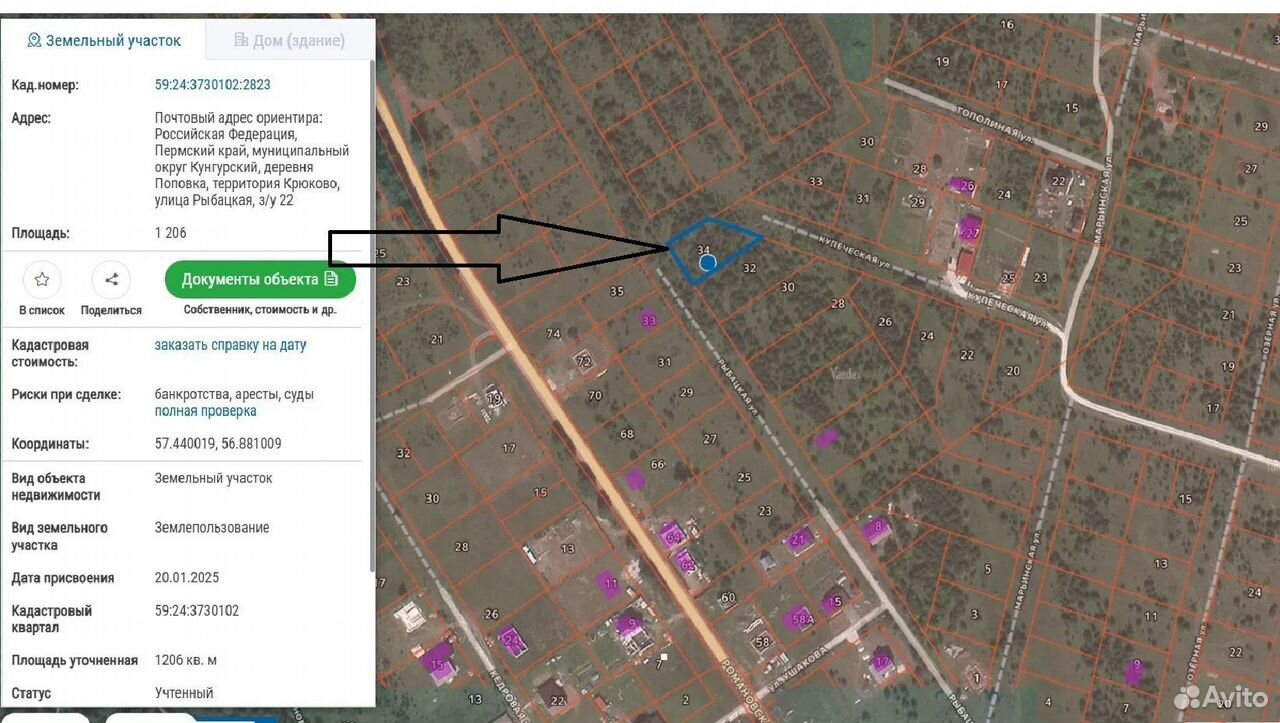Click the refined area 1206 кв. м
The width and height of the screenshot is (1280, 723).
[186, 660]
